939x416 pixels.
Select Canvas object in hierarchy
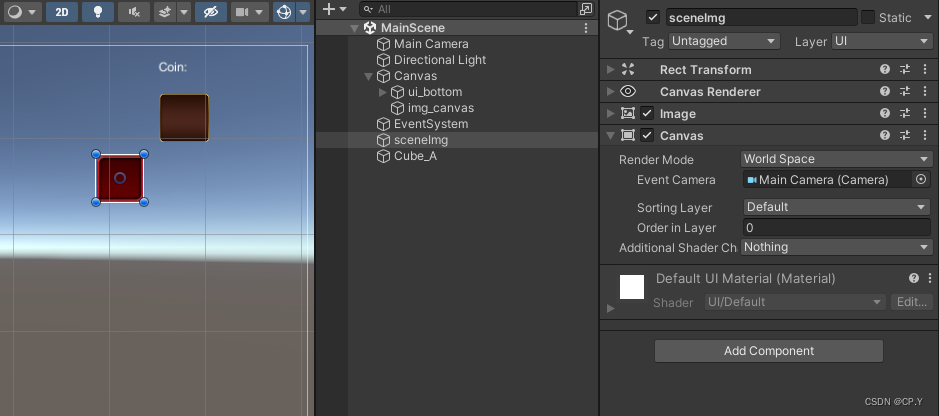(416, 76)
